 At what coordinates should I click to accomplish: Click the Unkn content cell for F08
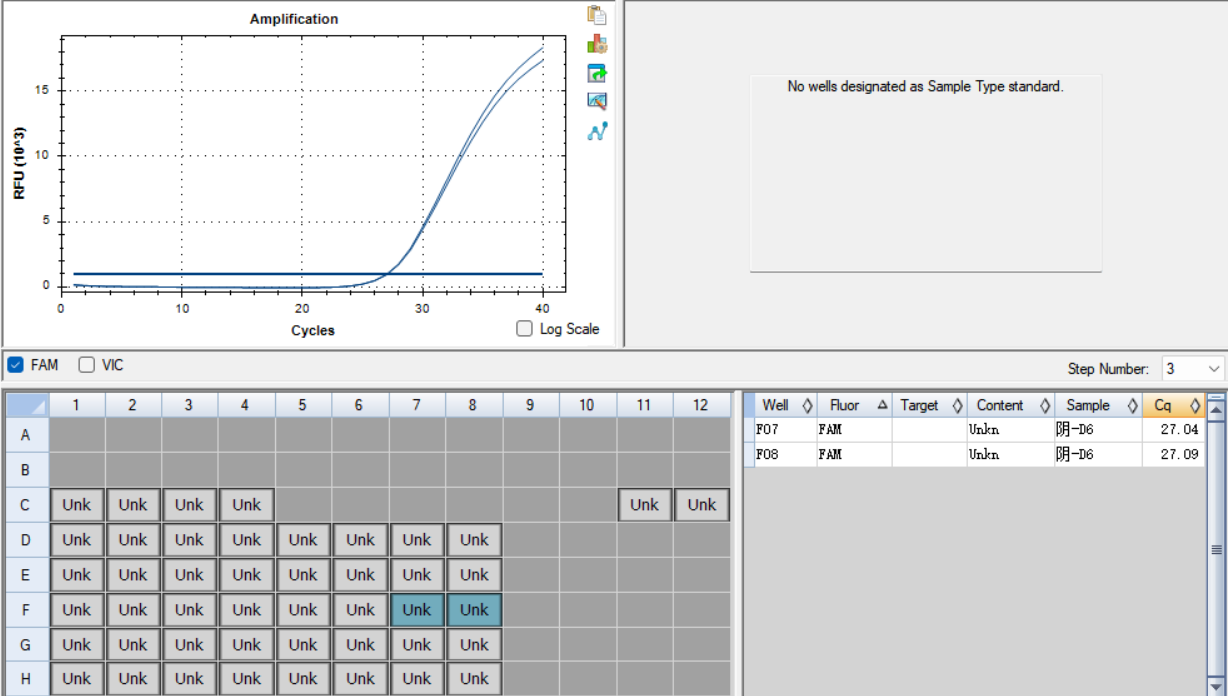[1010, 454]
